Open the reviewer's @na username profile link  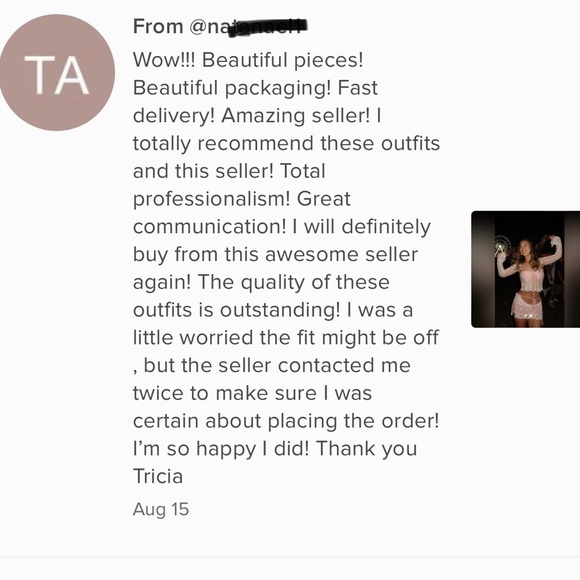[x=248, y=27]
